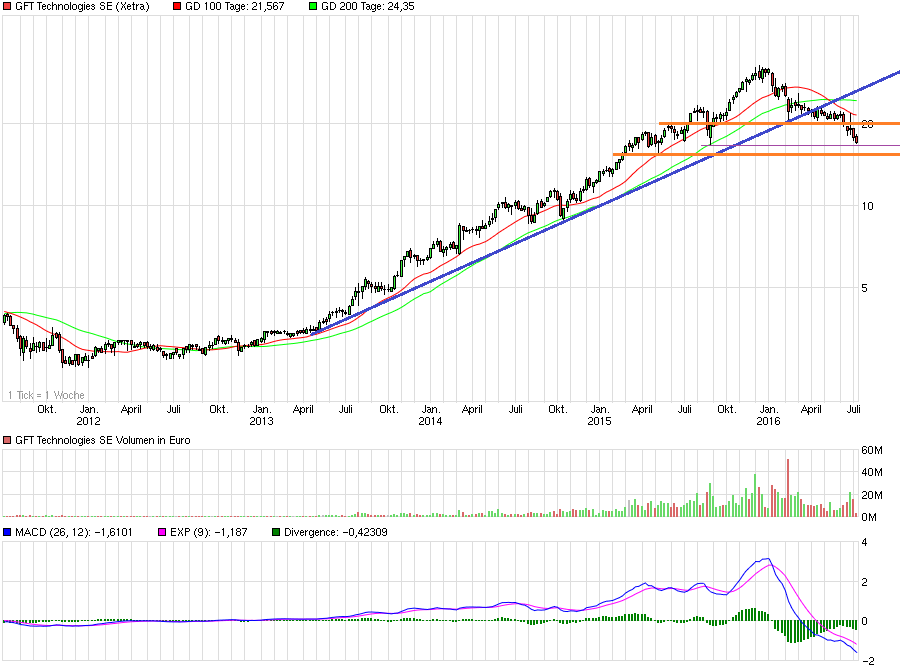Click the thin purple horizontal line at chart right
The image size is (900, 670).
(x=800, y=146)
